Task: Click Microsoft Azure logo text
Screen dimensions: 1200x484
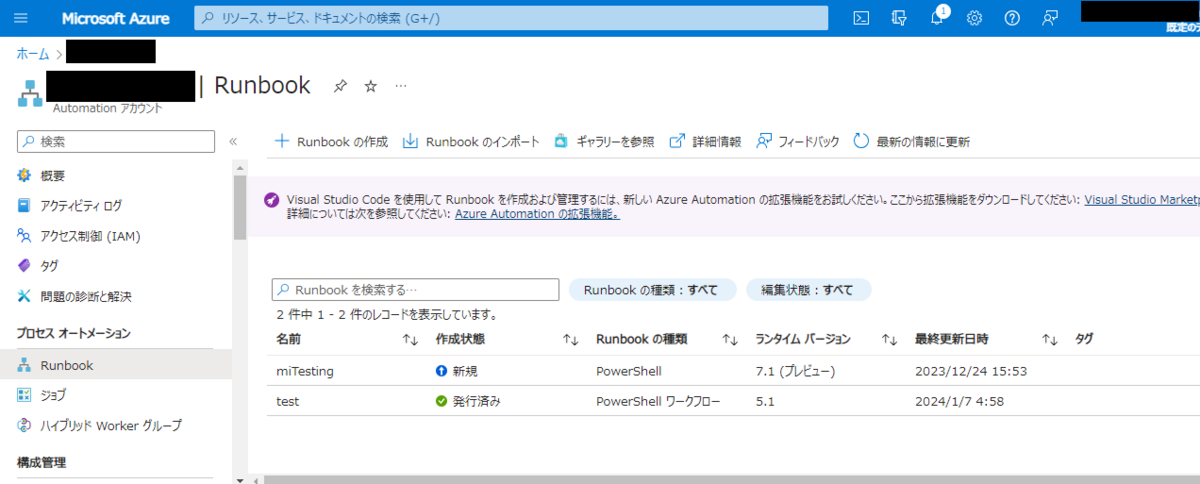Action: coord(115,18)
